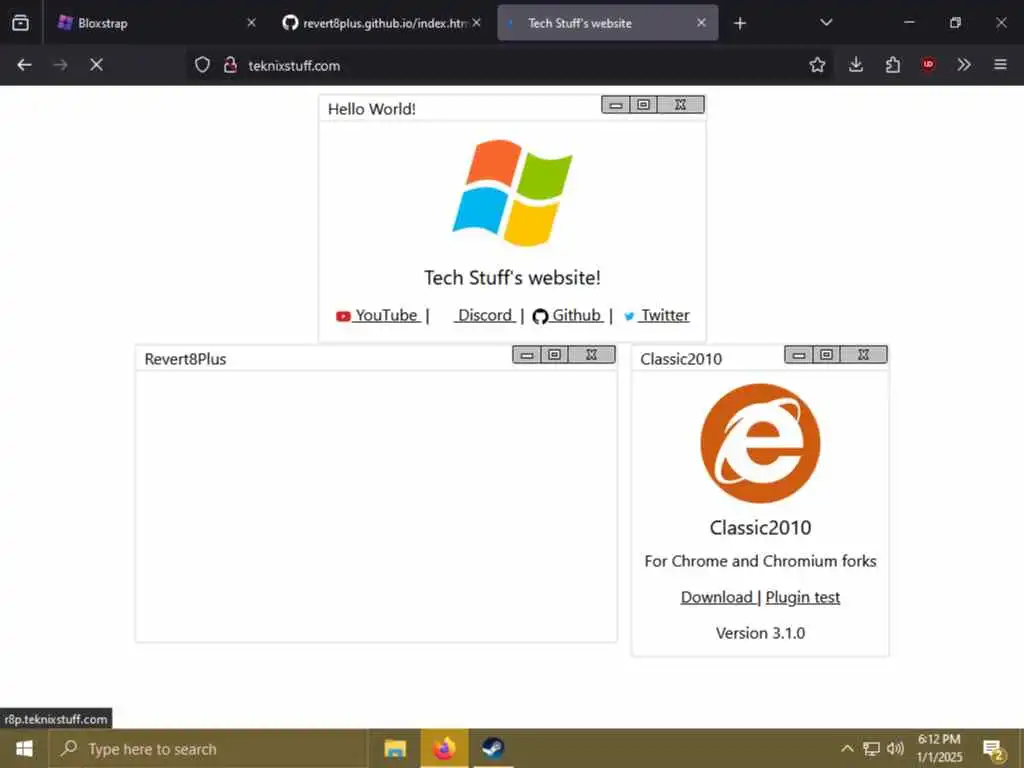
Task: Maximize the Hello World! window
Action: coord(643,104)
